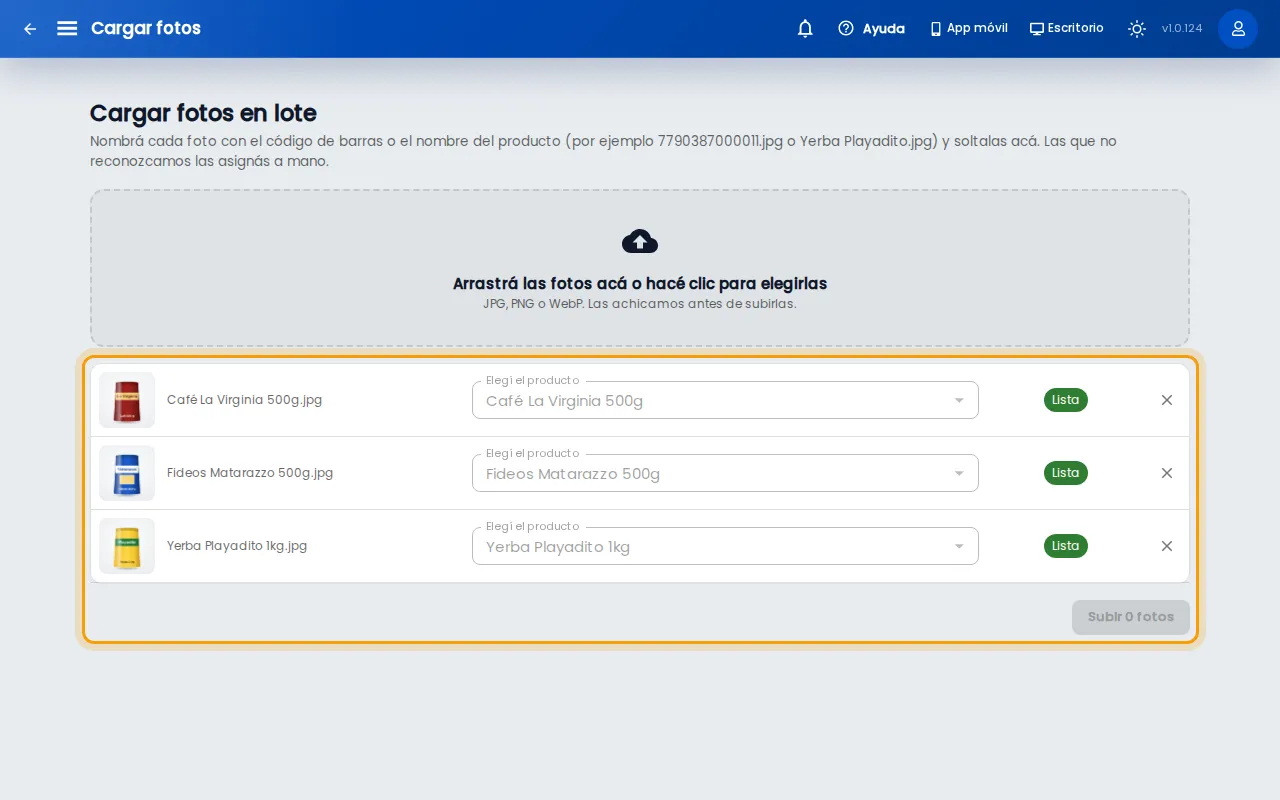Open thumbnail of Café La Virginia photo
Viewport: 1280px width, 800px height.
[127, 400]
